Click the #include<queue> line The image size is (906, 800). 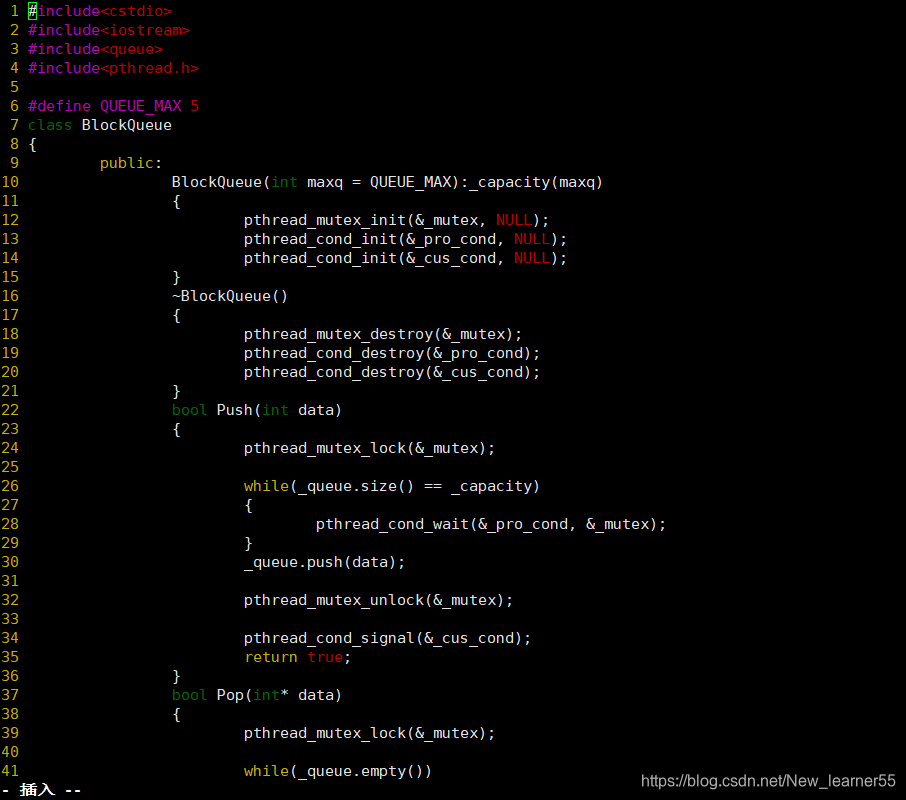pos(95,49)
